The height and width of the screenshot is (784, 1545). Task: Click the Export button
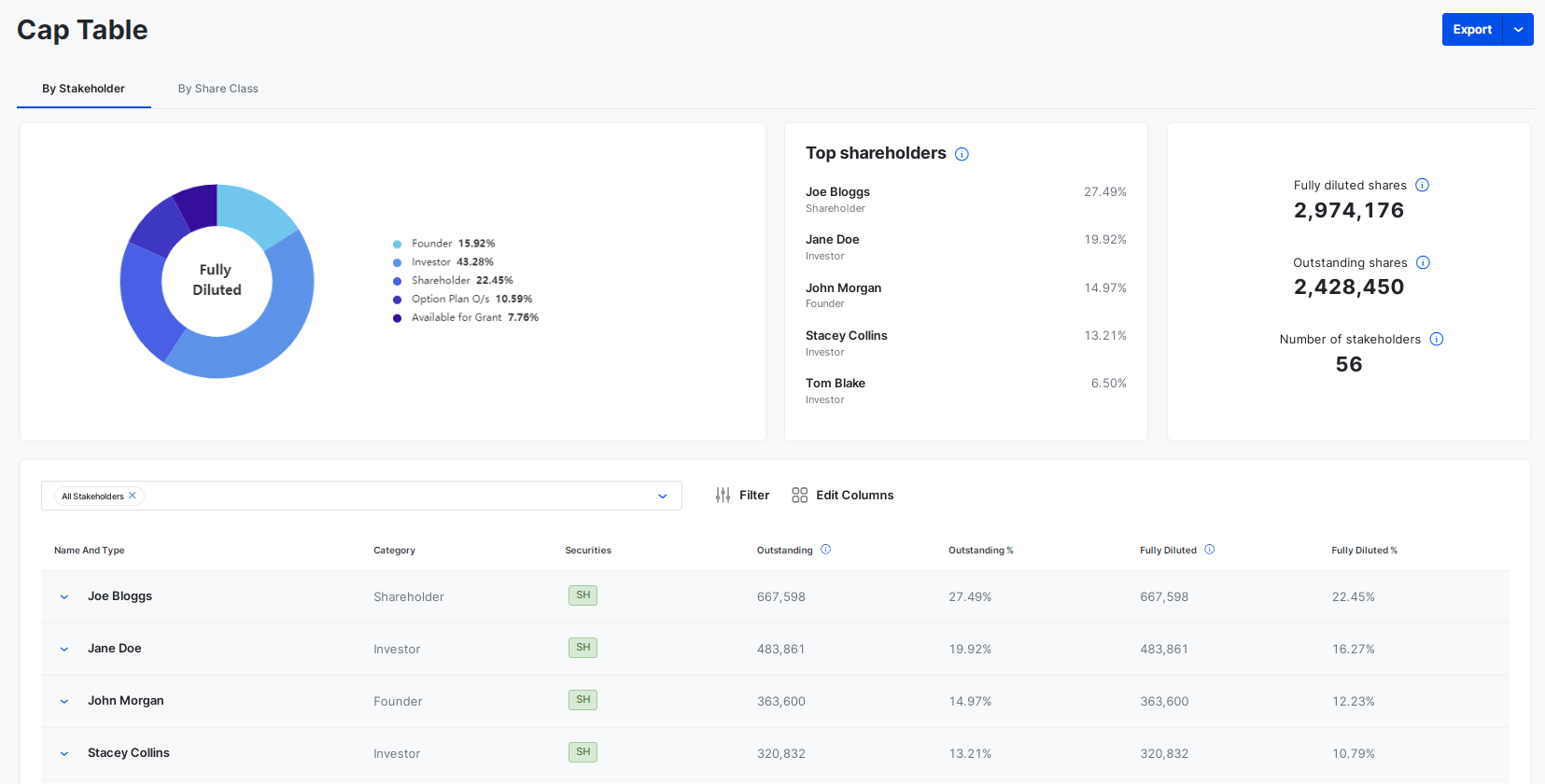(x=1472, y=30)
